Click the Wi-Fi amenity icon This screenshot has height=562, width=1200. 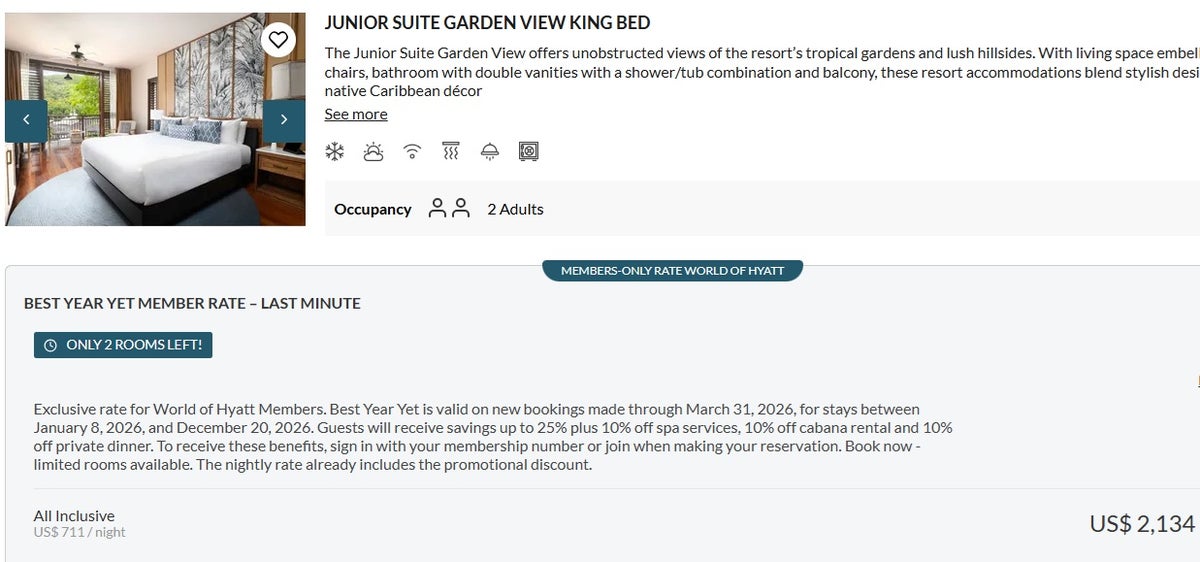412,152
